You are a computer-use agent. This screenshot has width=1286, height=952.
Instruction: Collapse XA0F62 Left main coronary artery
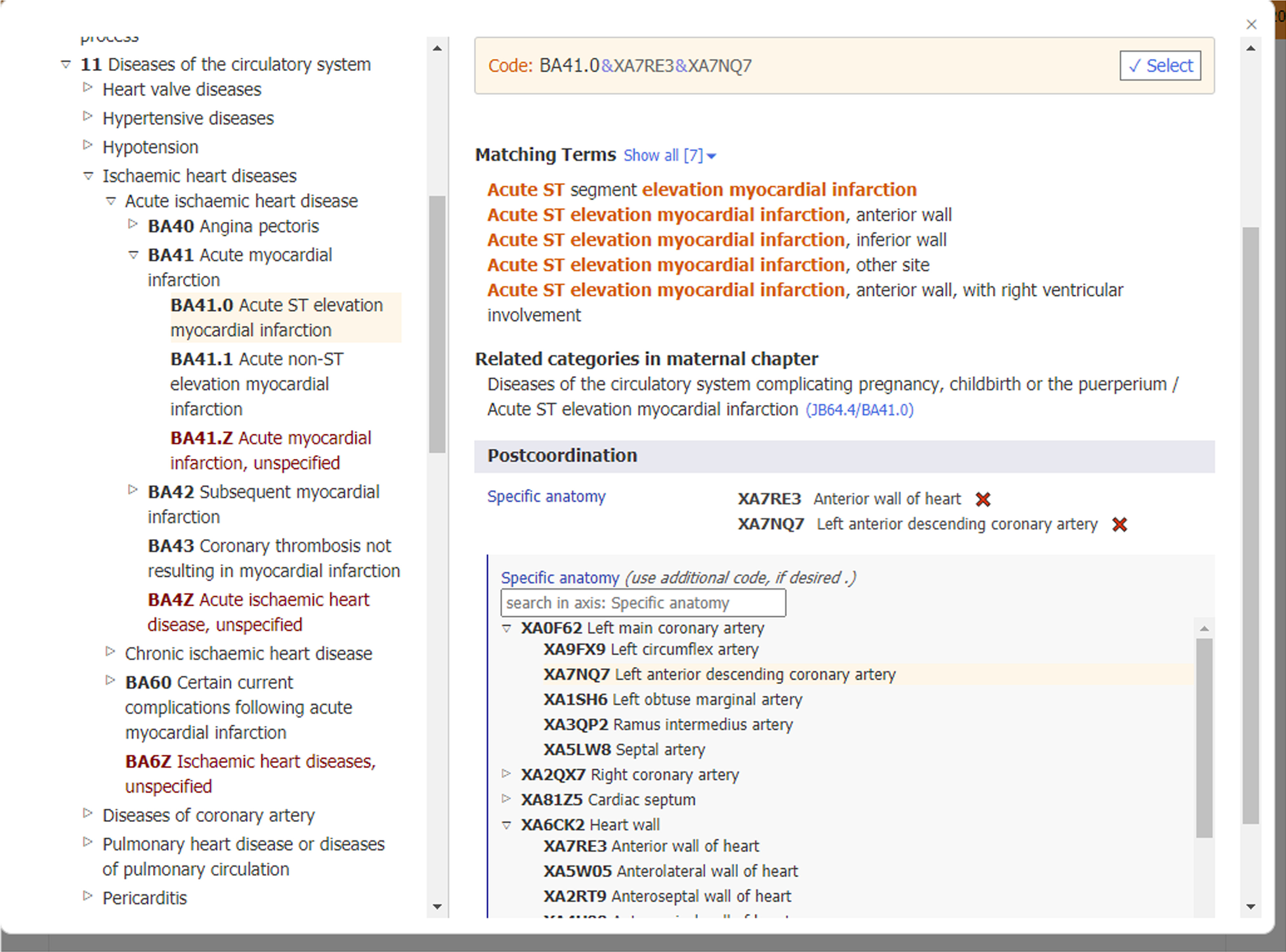[506, 628]
